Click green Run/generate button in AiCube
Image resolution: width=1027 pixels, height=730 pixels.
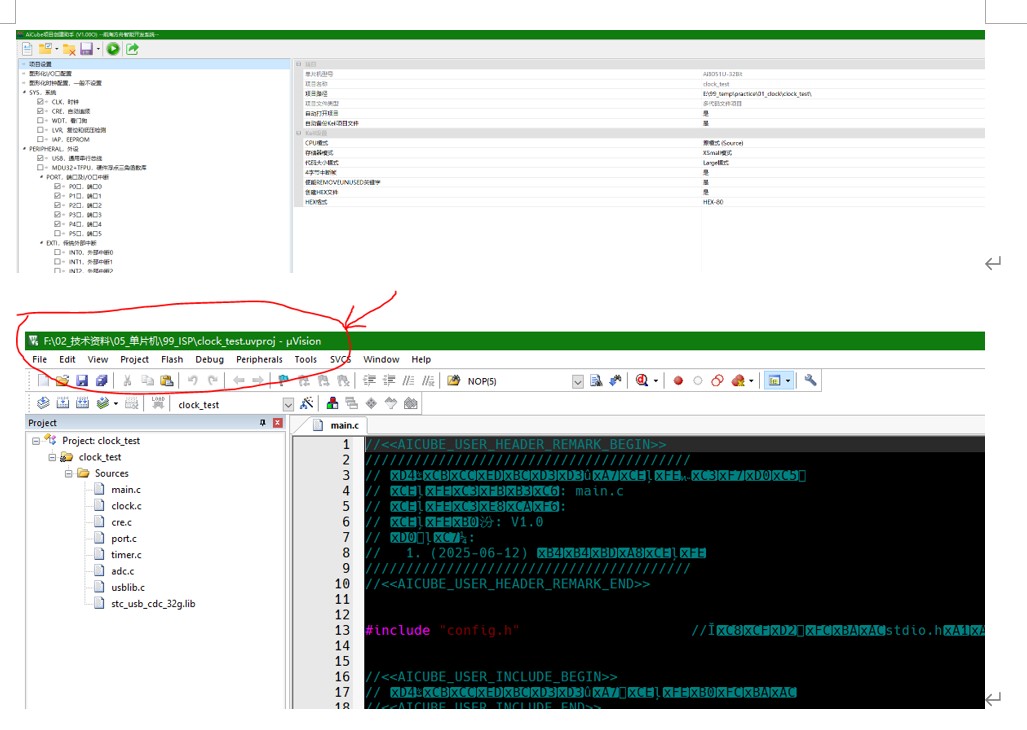113,49
